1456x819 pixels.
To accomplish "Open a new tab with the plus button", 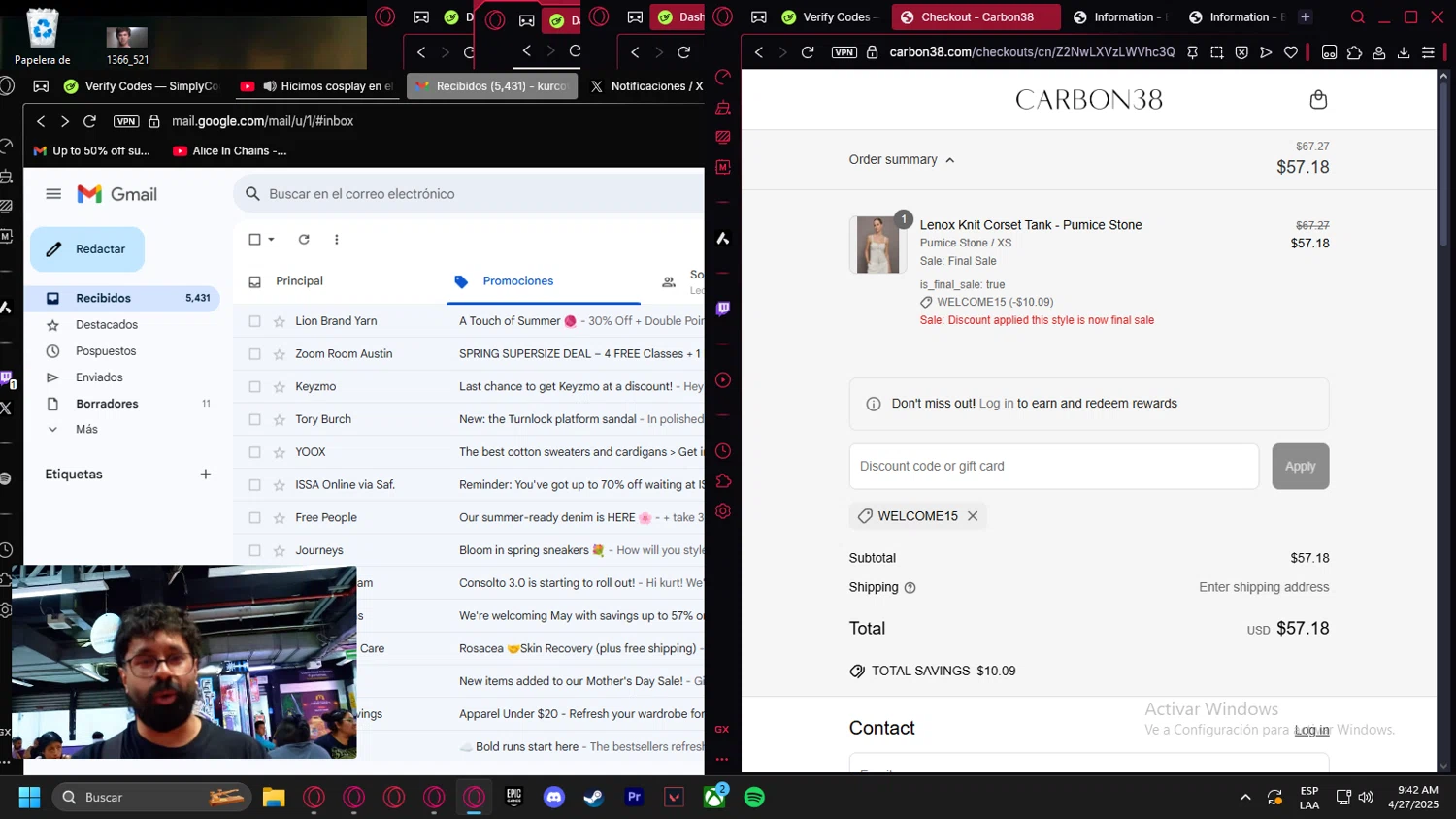I will (1305, 17).
